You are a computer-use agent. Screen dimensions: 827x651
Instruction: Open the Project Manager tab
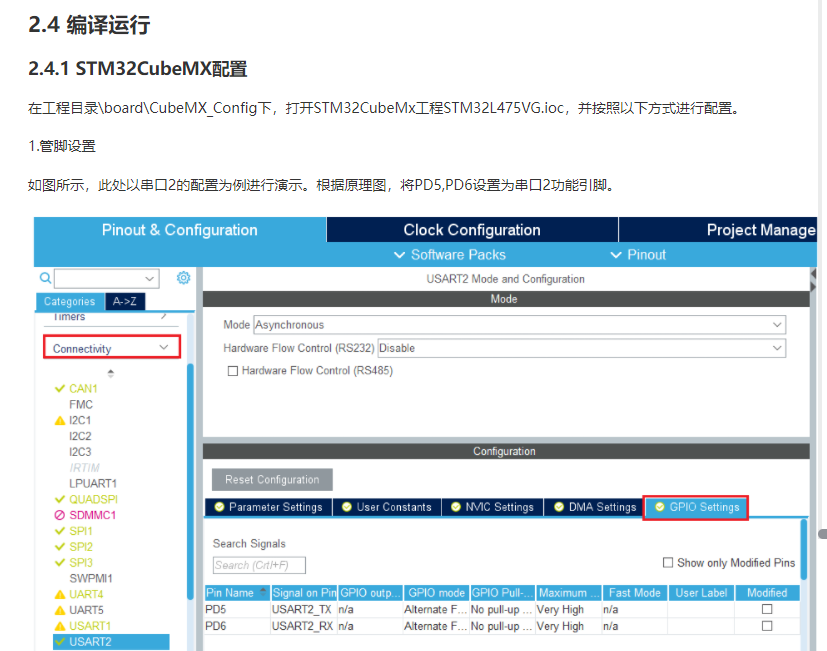[x=718, y=230]
